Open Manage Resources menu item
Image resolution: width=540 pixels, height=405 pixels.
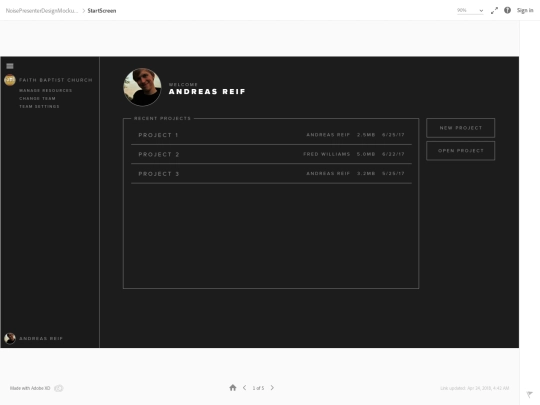click(45, 91)
